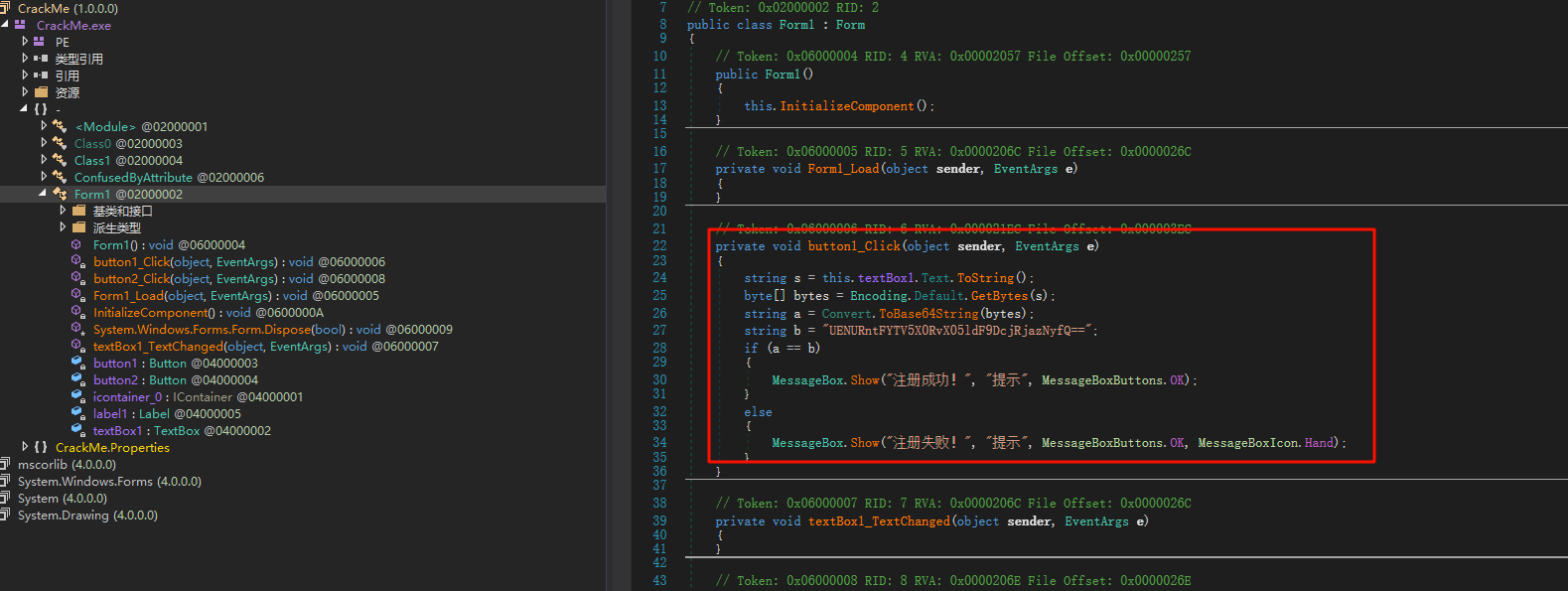Click the Form base type in class declaration
The image size is (1568, 591).
(850, 25)
